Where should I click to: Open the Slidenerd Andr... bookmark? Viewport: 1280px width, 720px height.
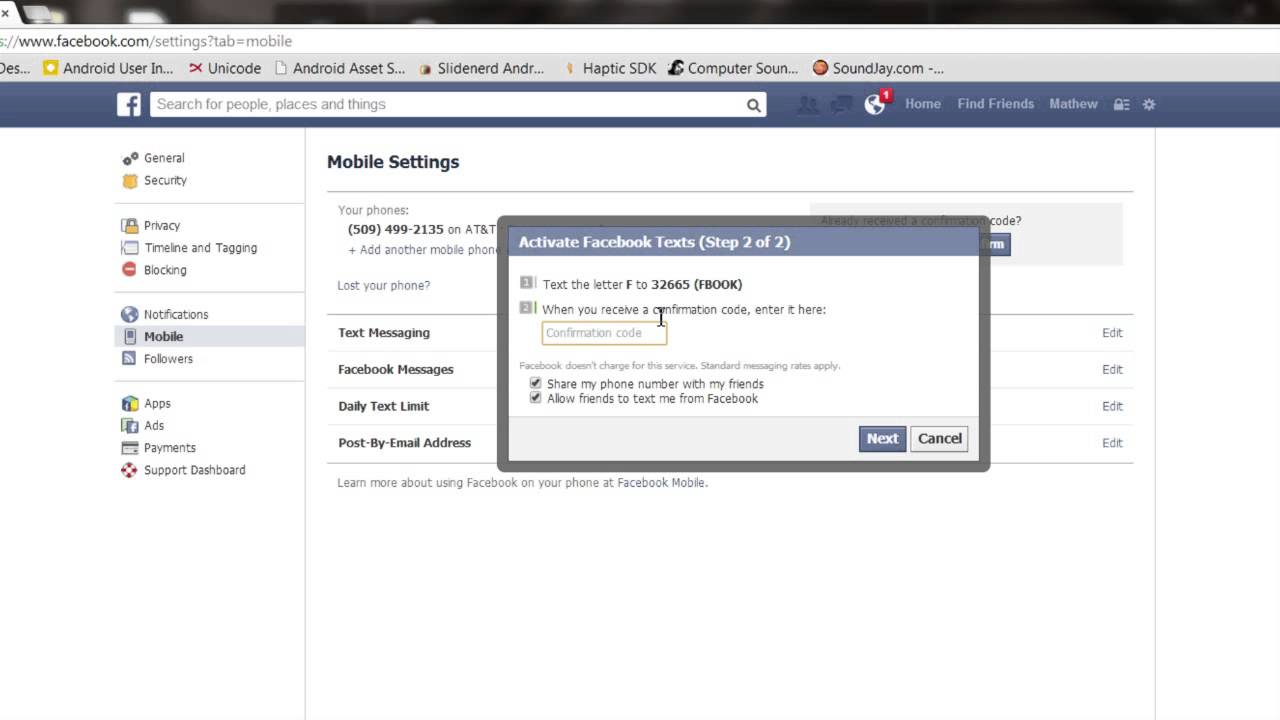(x=482, y=68)
